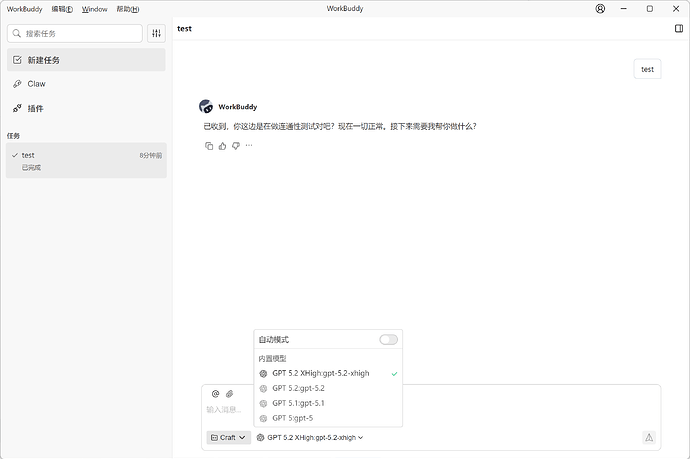This screenshot has height=459, width=690.
Task: Click the send message icon
Action: tap(649, 437)
